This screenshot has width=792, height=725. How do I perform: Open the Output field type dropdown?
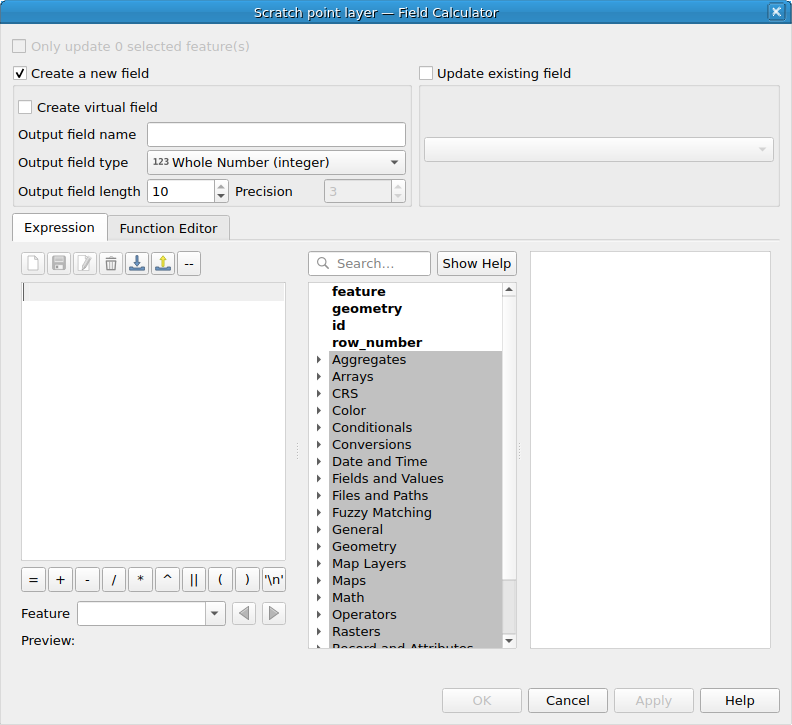[276, 162]
